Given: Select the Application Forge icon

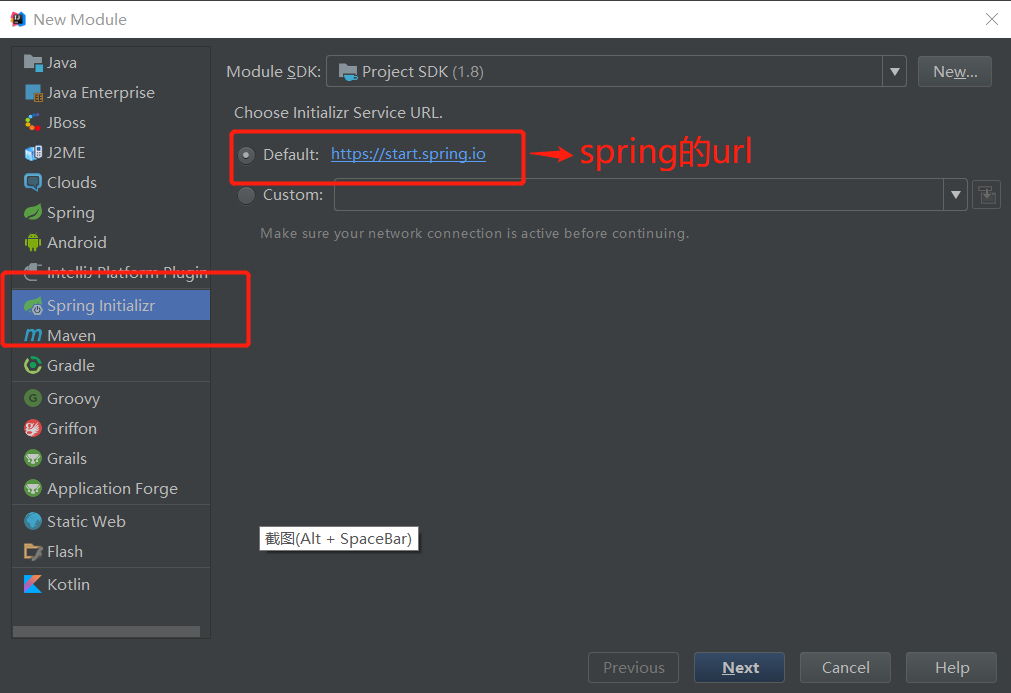Looking at the screenshot, I should click(33, 489).
